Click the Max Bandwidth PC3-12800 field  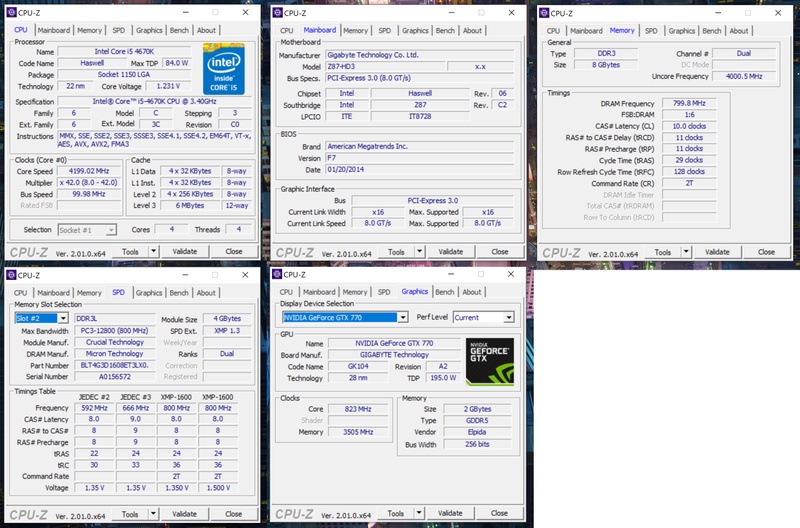tap(115, 331)
